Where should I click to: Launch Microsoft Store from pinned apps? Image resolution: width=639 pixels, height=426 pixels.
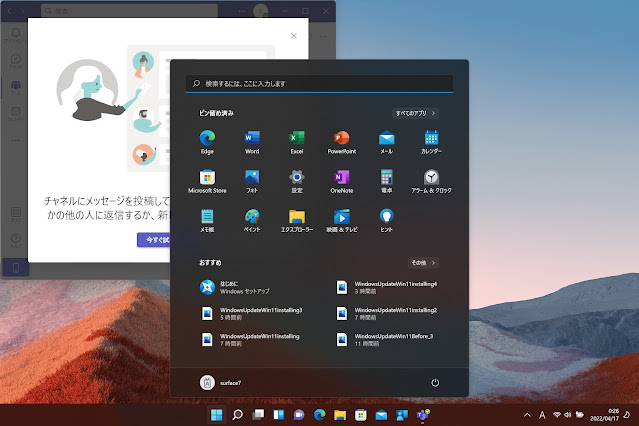pyautogui.click(x=207, y=181)
